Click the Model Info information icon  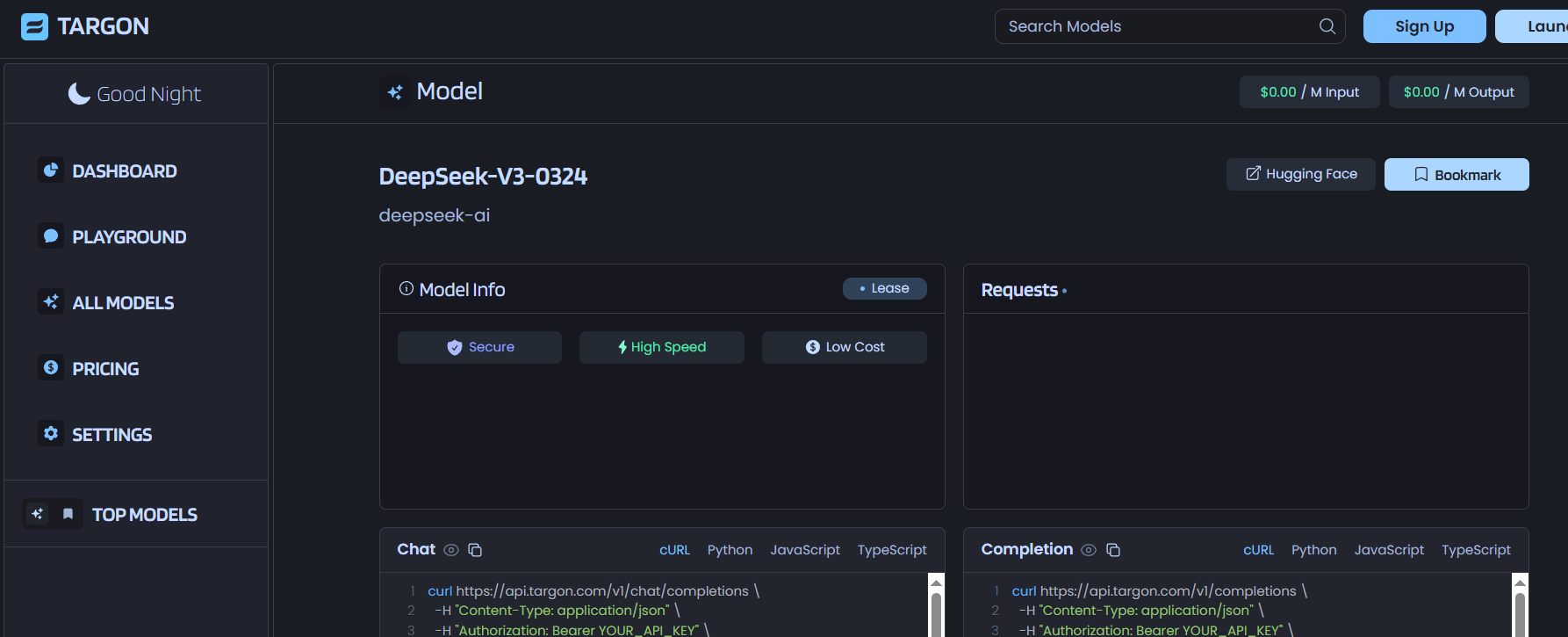coord(406,288)
